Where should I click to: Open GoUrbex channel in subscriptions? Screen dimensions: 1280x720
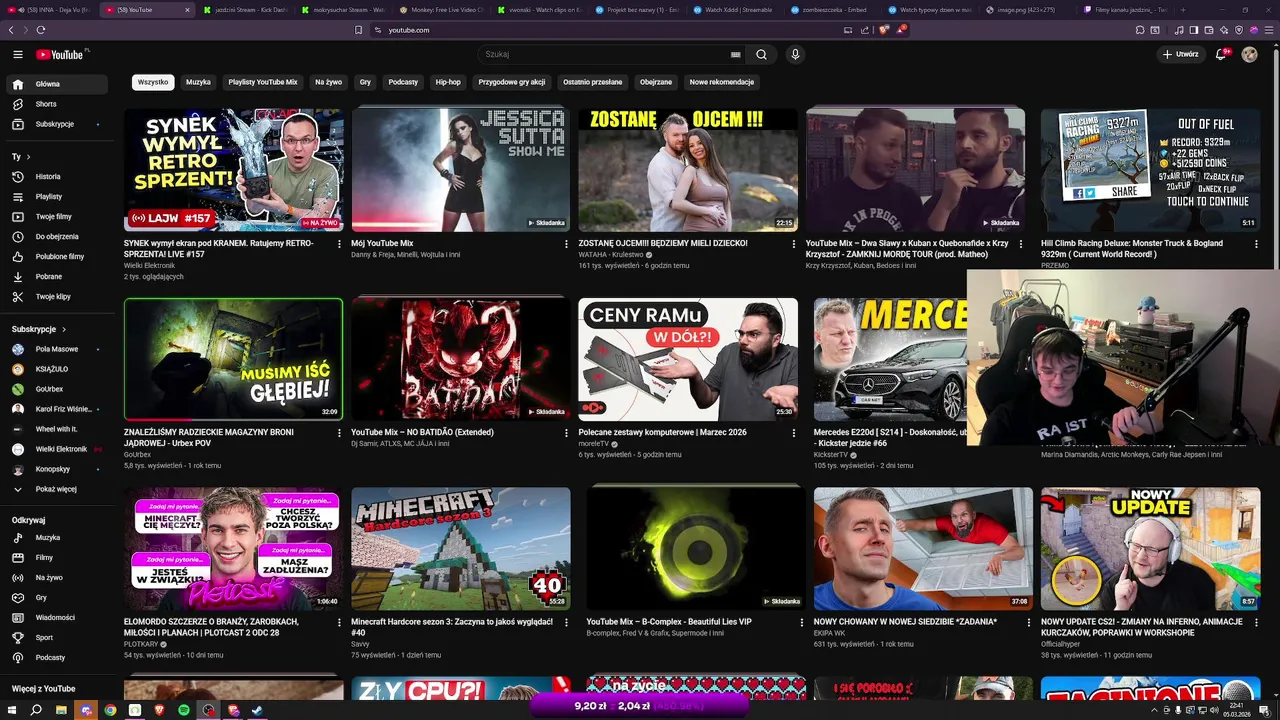pyautogui.click(x=56, y=389)
